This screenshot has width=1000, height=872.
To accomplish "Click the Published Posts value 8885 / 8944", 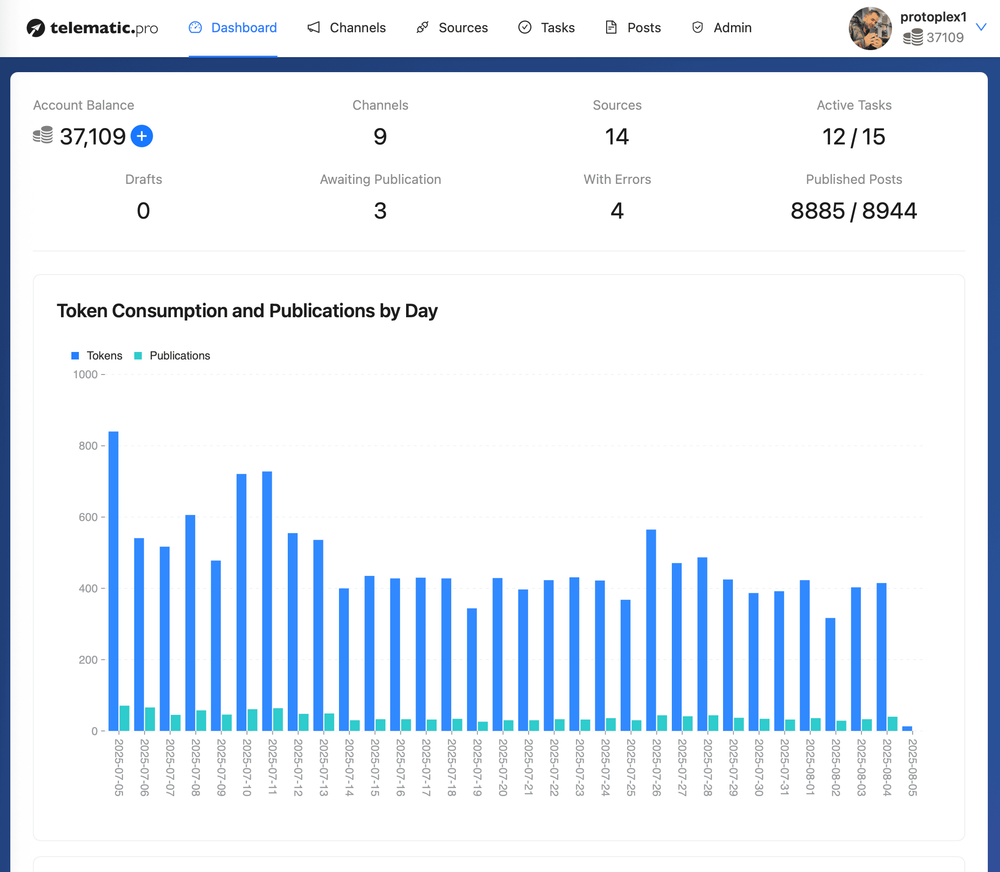I will coord(854,211).
